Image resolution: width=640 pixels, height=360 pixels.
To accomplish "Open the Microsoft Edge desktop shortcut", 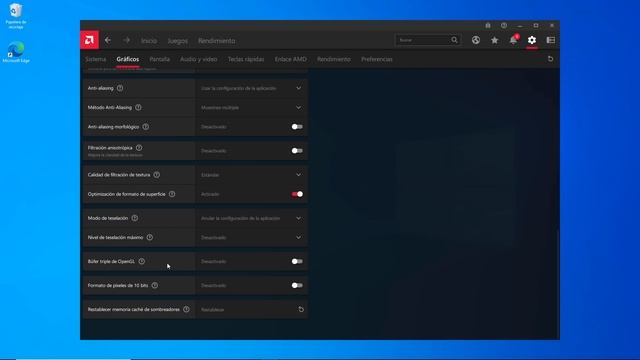I will point(16,52).
